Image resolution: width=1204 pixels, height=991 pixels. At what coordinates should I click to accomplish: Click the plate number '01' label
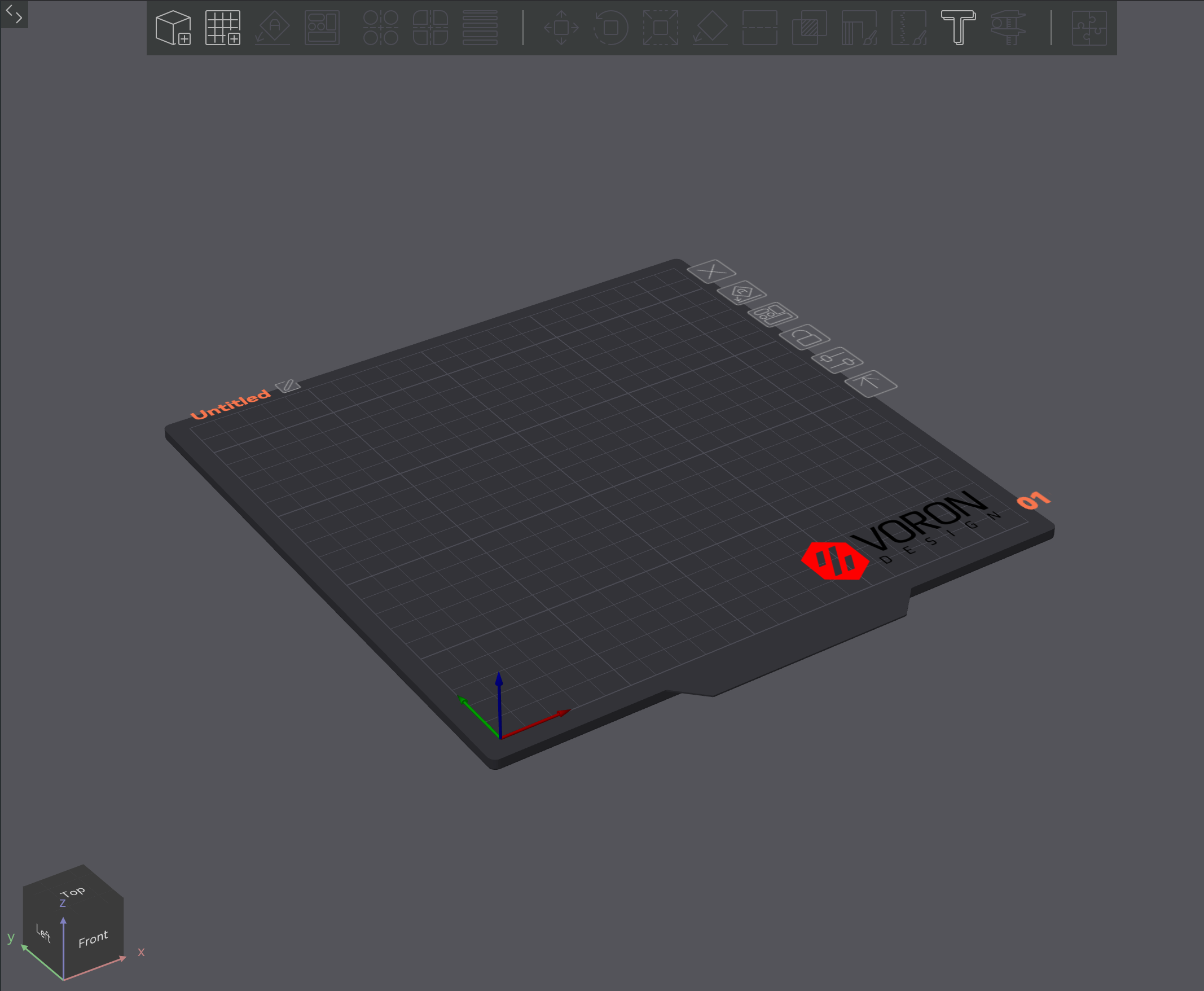pos(1034,500)
